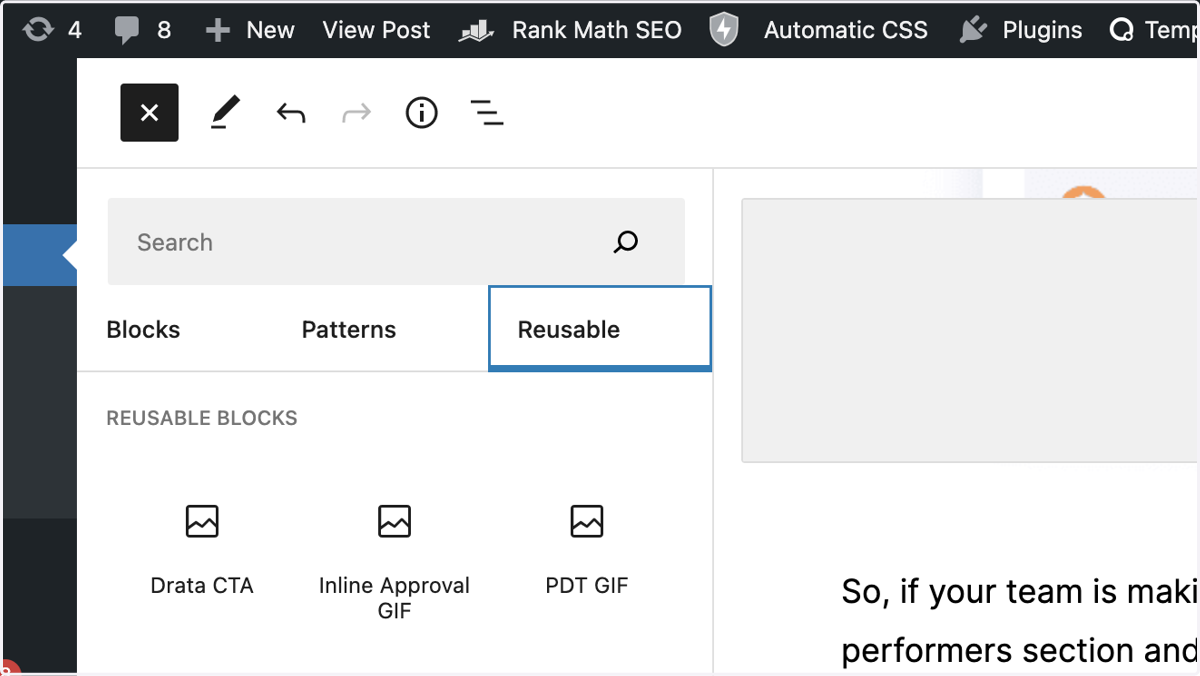Switch to the Blocks tab
The width and height of the screenshot is (1200, 676).
pyautogui.click(x=143, y=330)
